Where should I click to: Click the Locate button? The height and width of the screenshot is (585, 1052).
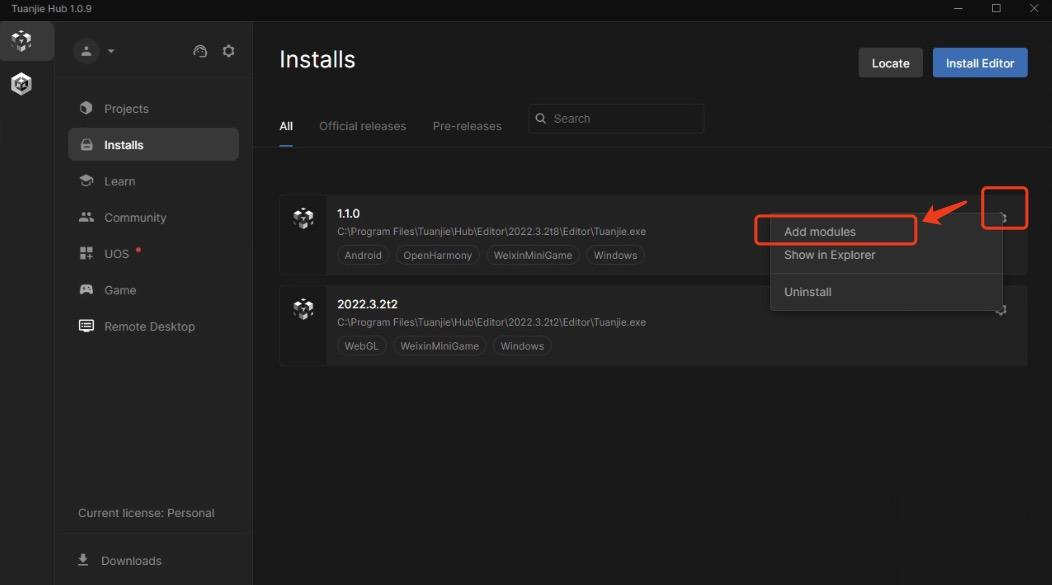(x=890, y=63)
